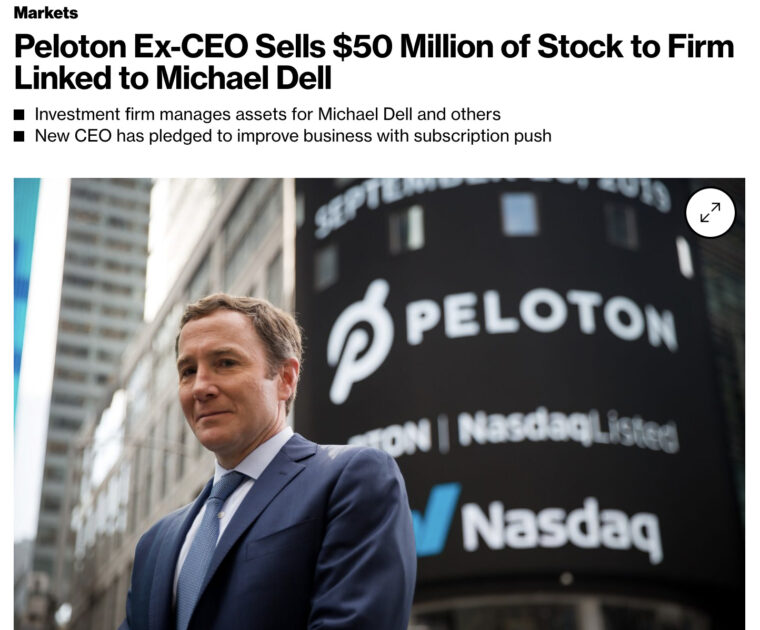760x630 pixels.
Task: Click the first bullet square marker
Action: [x=19, y=114]
